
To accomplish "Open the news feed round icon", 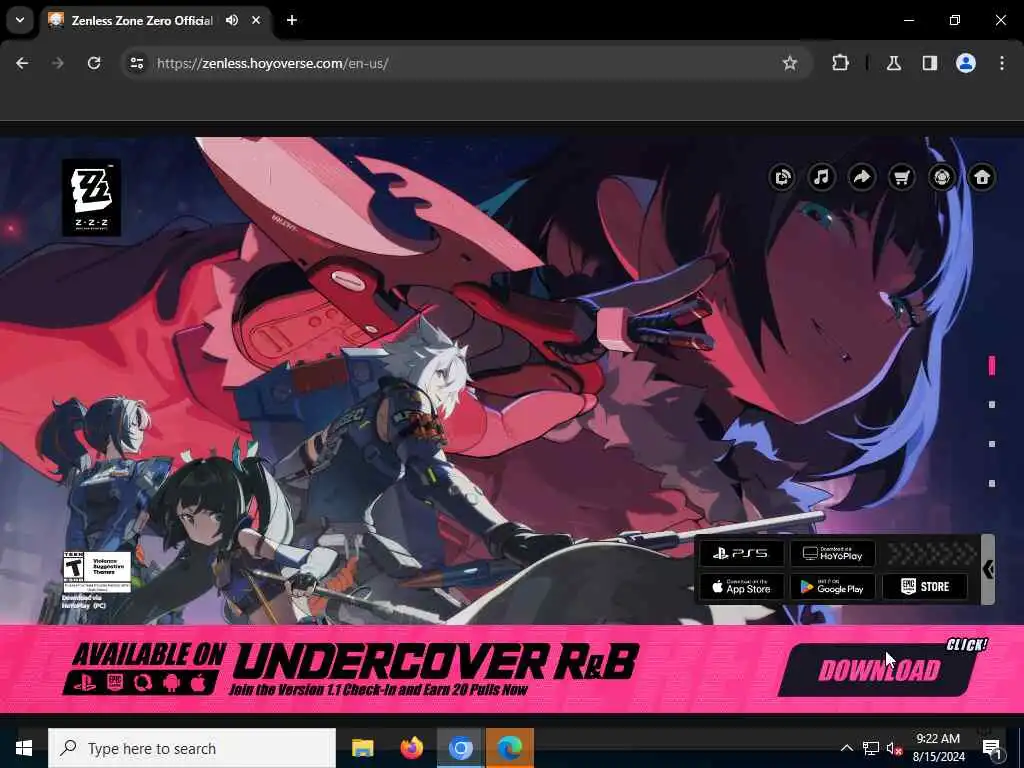I will click(x=782, y=177).
